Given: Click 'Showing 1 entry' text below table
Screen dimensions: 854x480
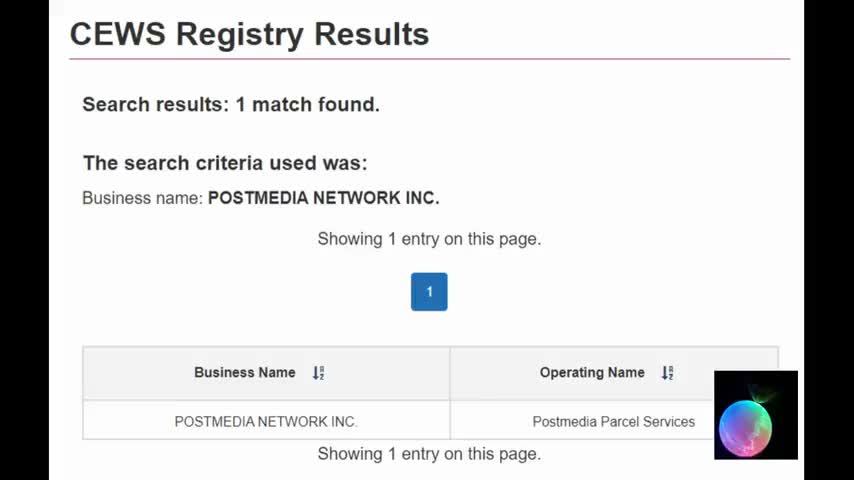Looking at the screenshot, I should [x=429, y=454].
